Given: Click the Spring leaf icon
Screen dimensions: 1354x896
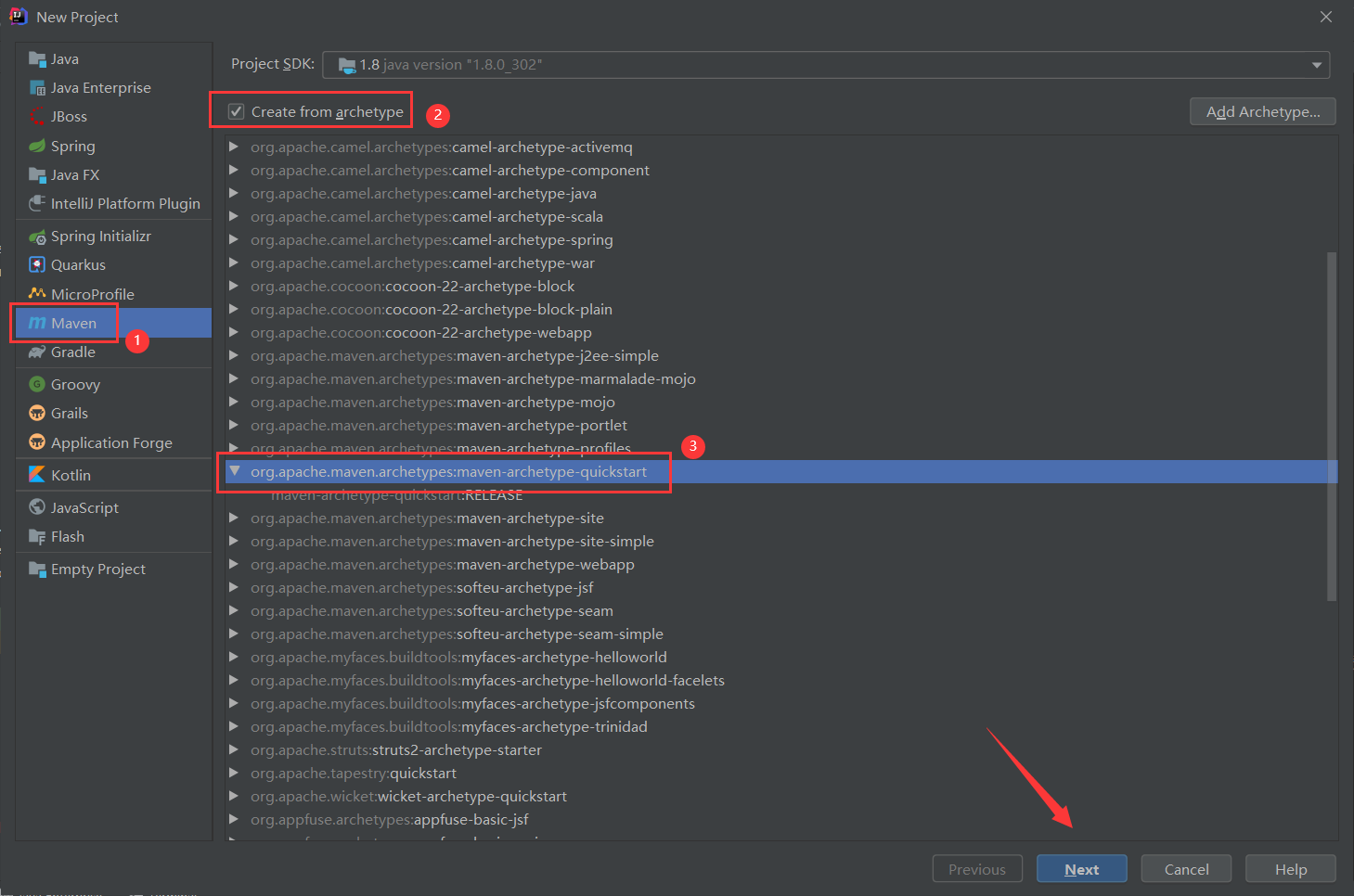Looking at the screenshot, I should (37, 146).
